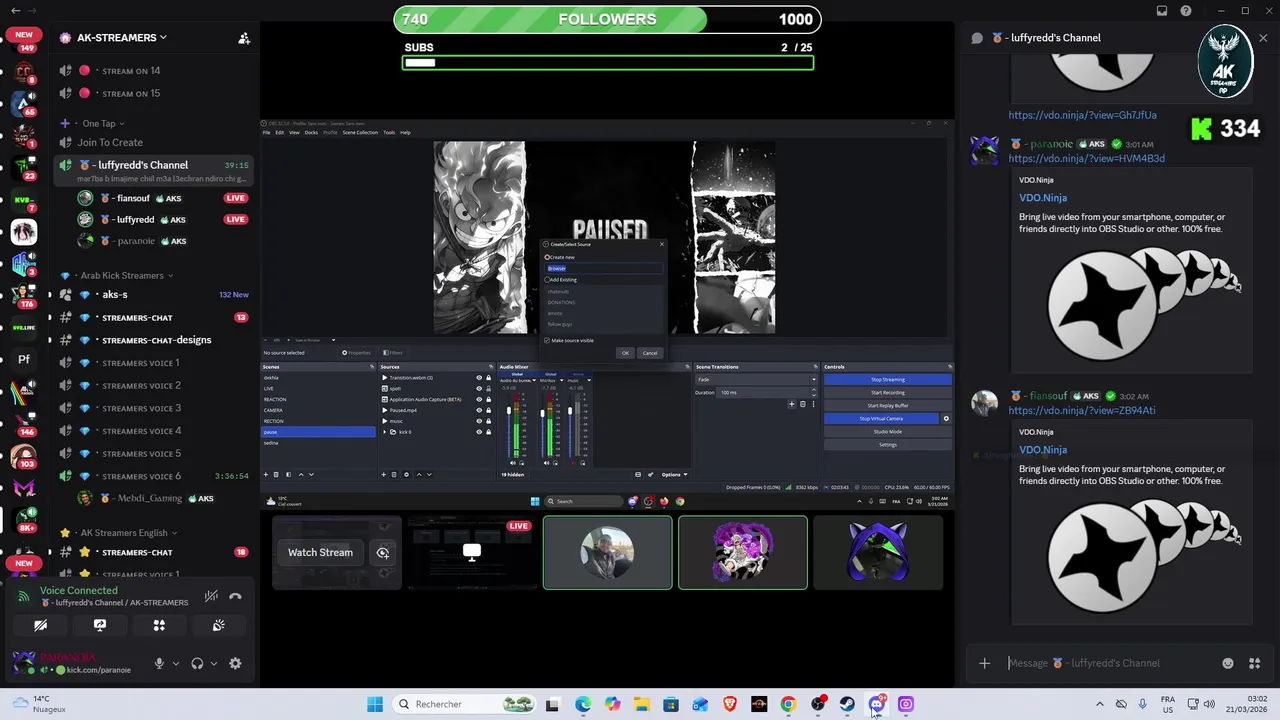Viewport: 1280px width, 720px height.
Task: Click Stop Streaming in shared OBS view
Action: point(887,379)
